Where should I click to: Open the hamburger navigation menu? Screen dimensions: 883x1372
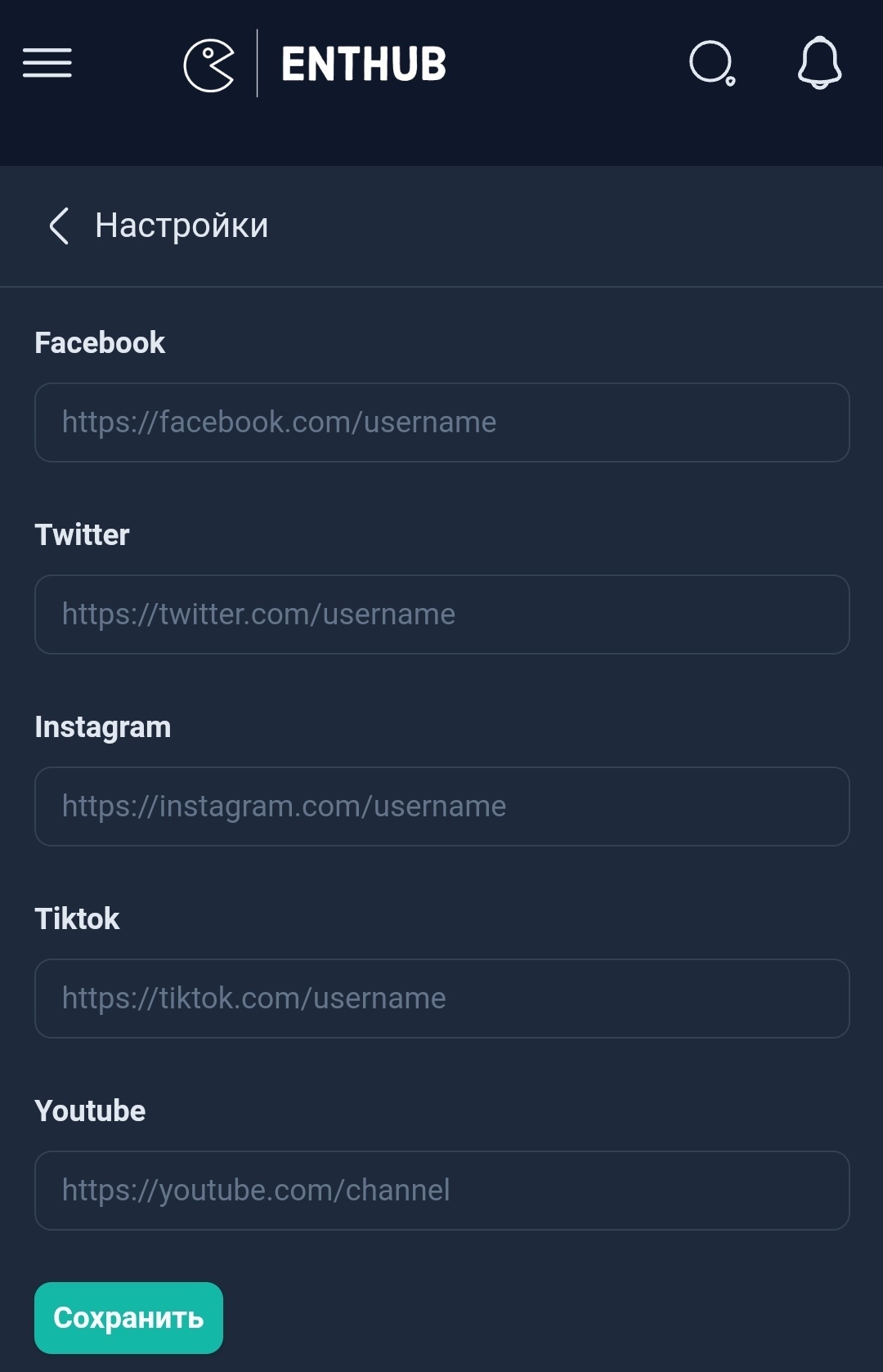coord(47,63)
